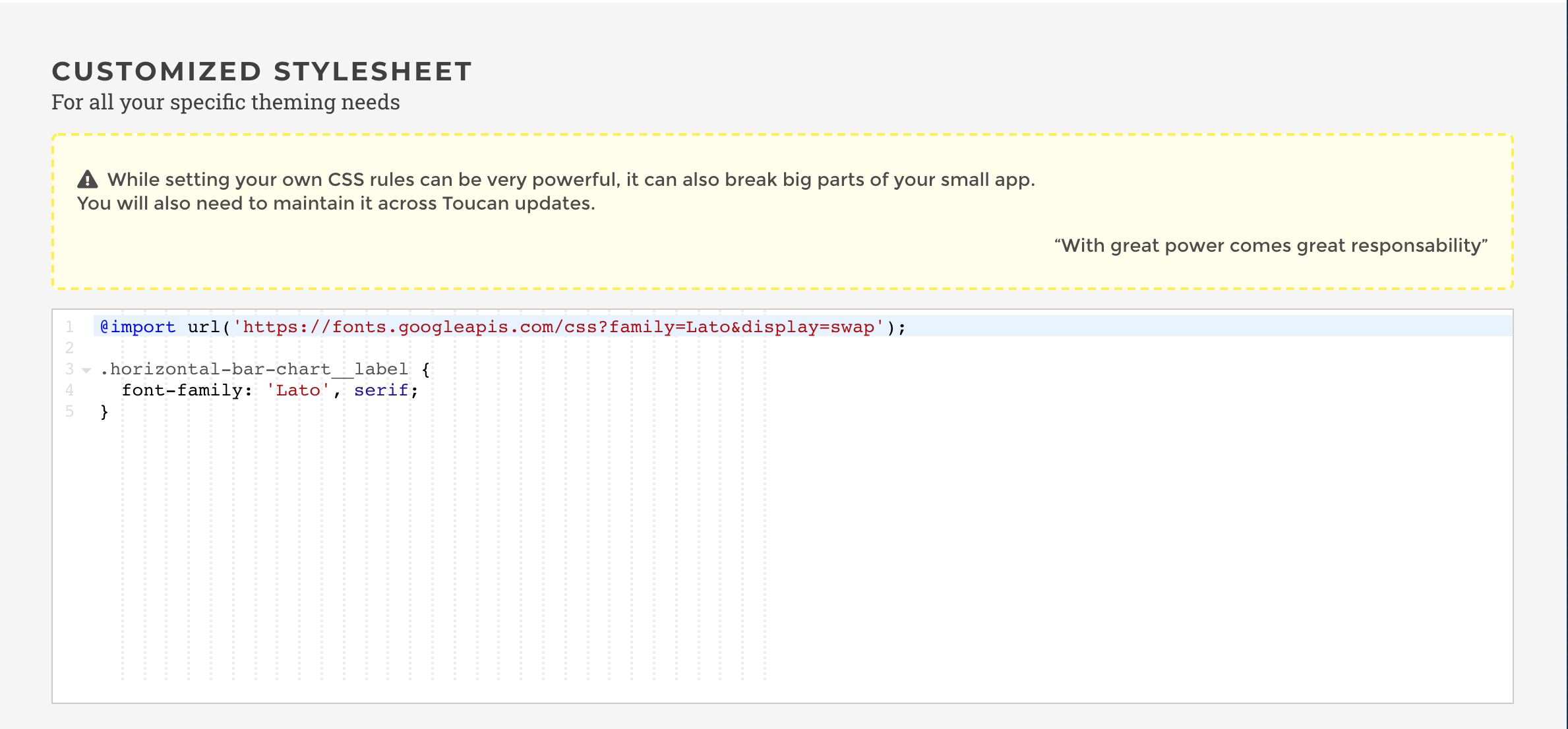Click the opening brace on line 3
The width and height of the screenshot is (1568, 729).
(x=426, y=369)
